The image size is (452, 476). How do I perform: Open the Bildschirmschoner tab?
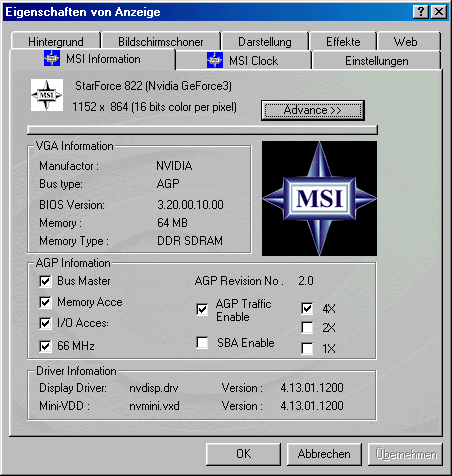pos(161,42)
